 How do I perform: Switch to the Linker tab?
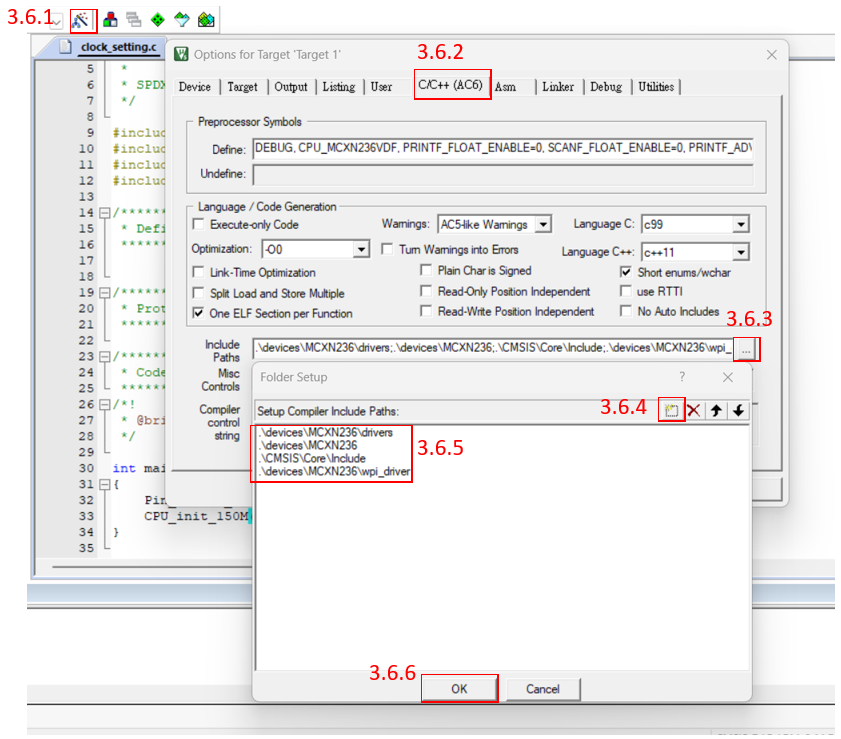pos(558,87)
